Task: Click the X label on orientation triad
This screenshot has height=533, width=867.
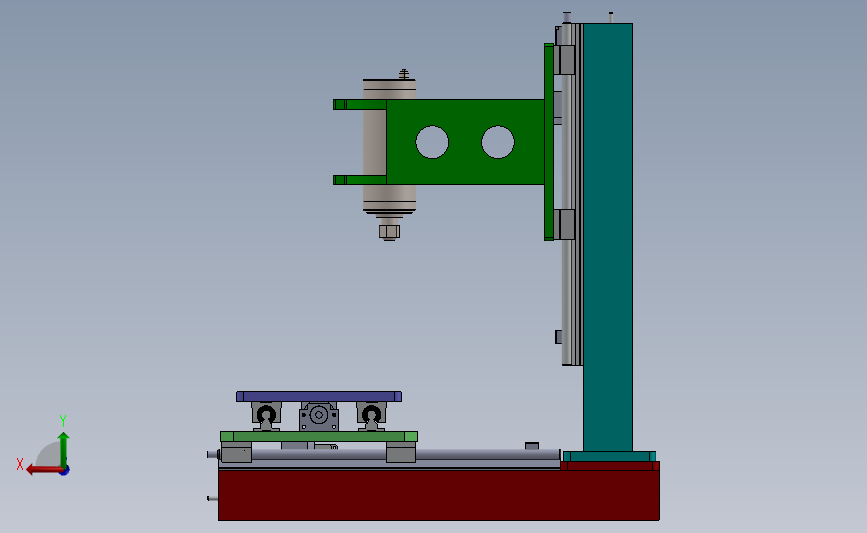Action: [20, 464]
